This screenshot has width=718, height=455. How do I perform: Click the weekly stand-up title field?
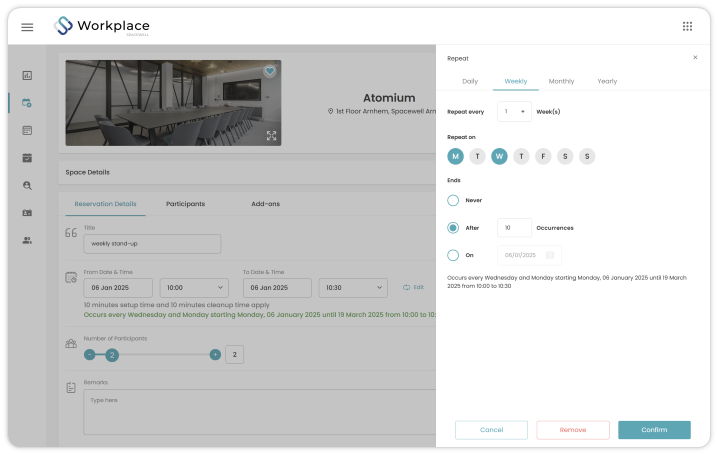click(x=152, y=244)
